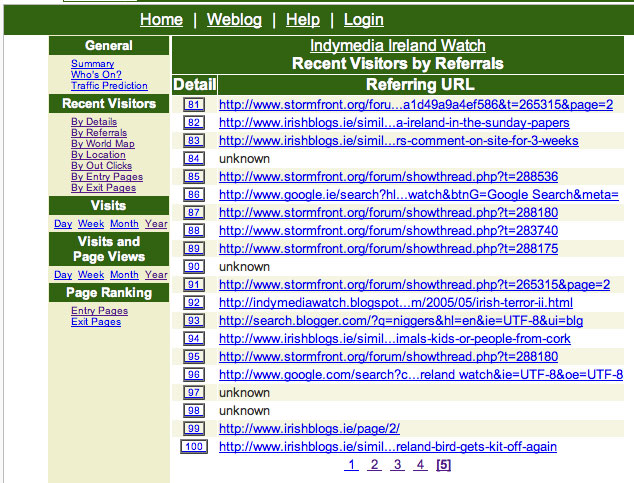Viewport: 634px width, 483px height.
Task: Show recent visitors By Out Clicks
Action: (x=102, y=166)
